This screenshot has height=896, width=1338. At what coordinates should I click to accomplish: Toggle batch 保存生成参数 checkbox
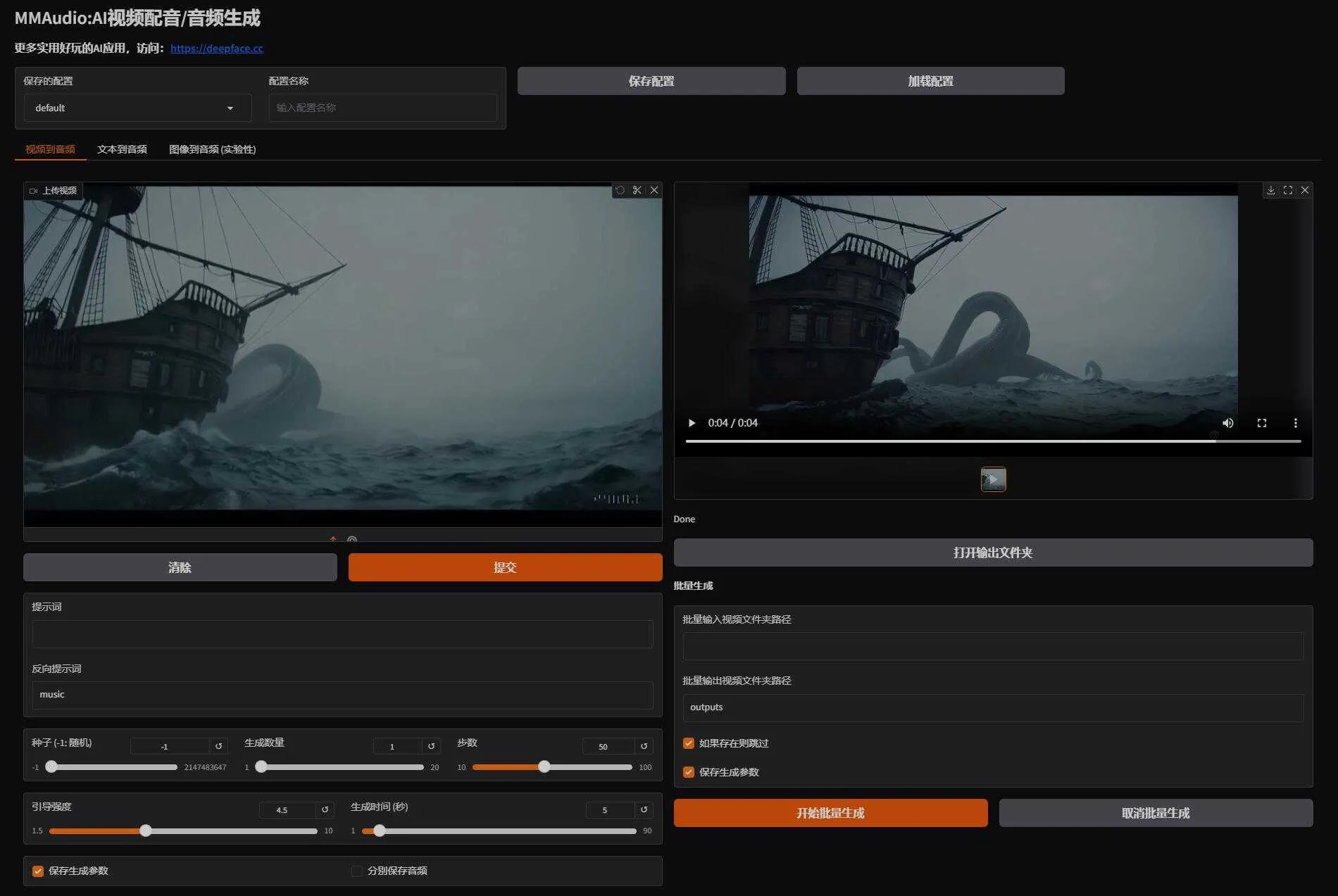tap(689, 772)
